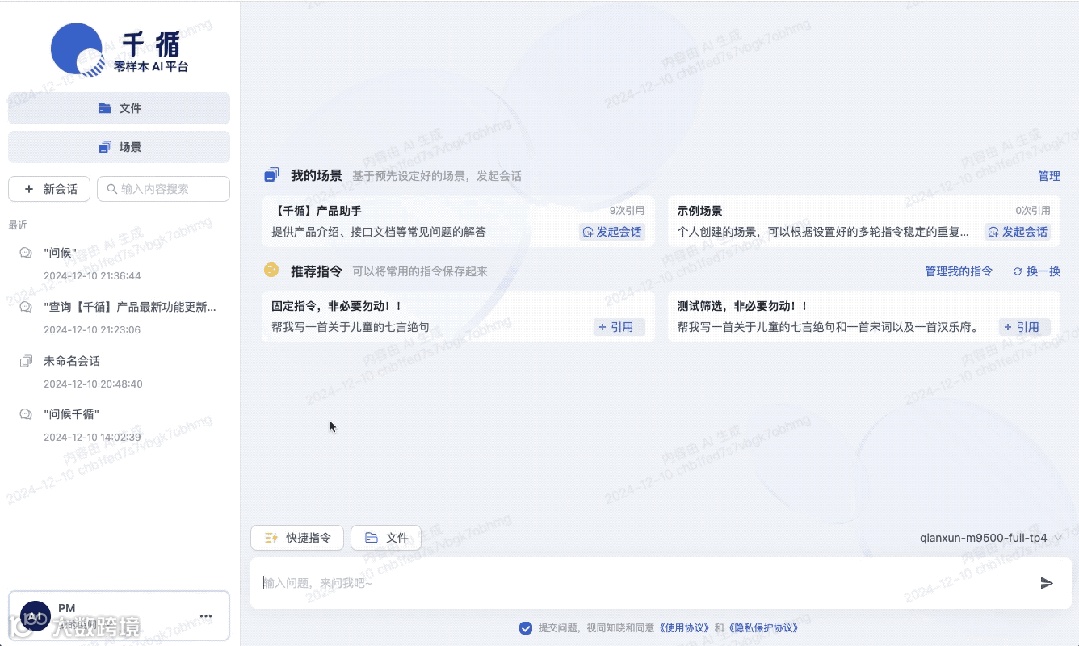This screenshot has width=1079, height=646.
Task: Click chat icon beside 查询【千循】 conversation
Action: 25,307
